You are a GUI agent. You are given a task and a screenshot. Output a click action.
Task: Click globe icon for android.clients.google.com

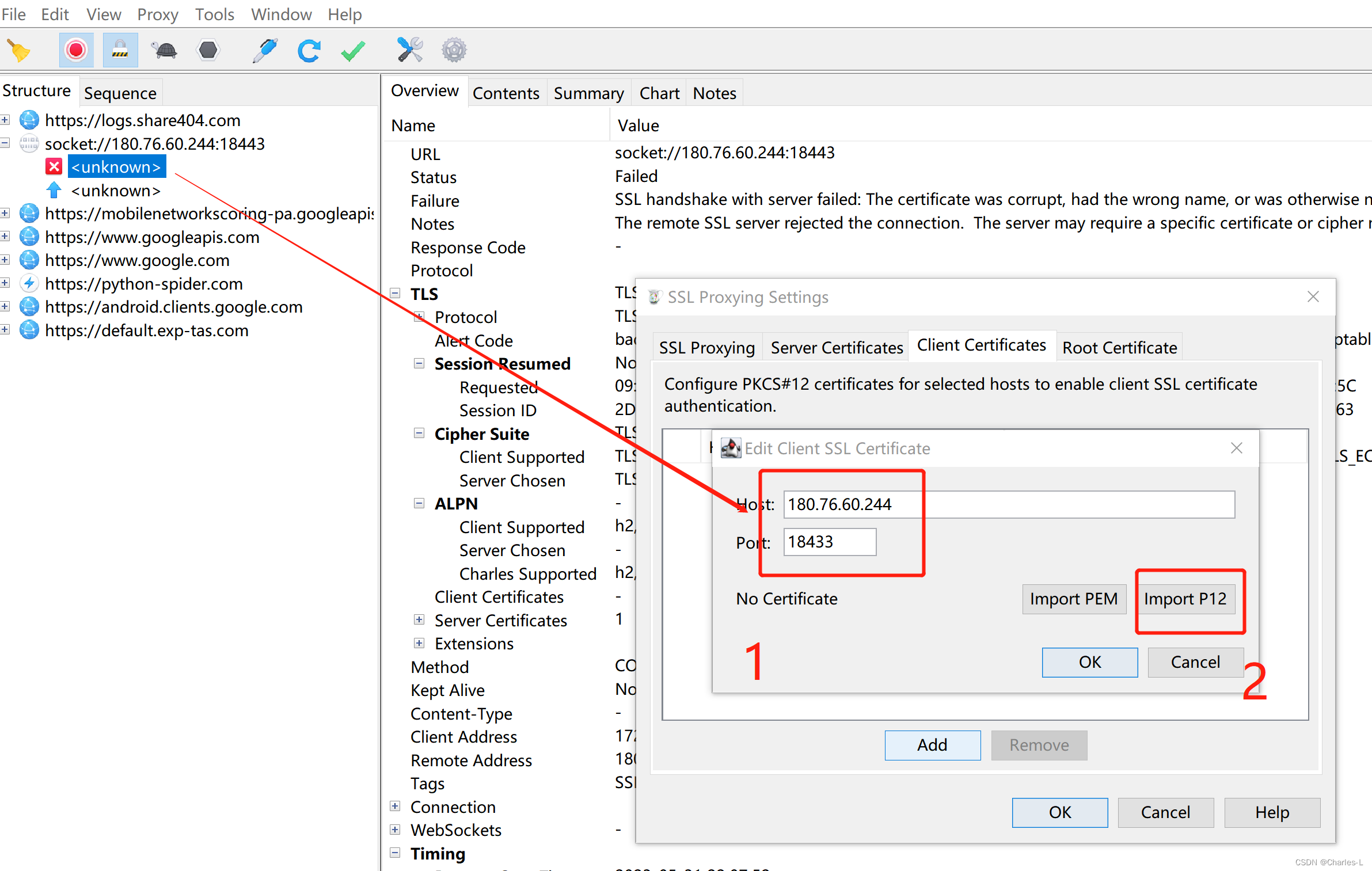[29, 307]
